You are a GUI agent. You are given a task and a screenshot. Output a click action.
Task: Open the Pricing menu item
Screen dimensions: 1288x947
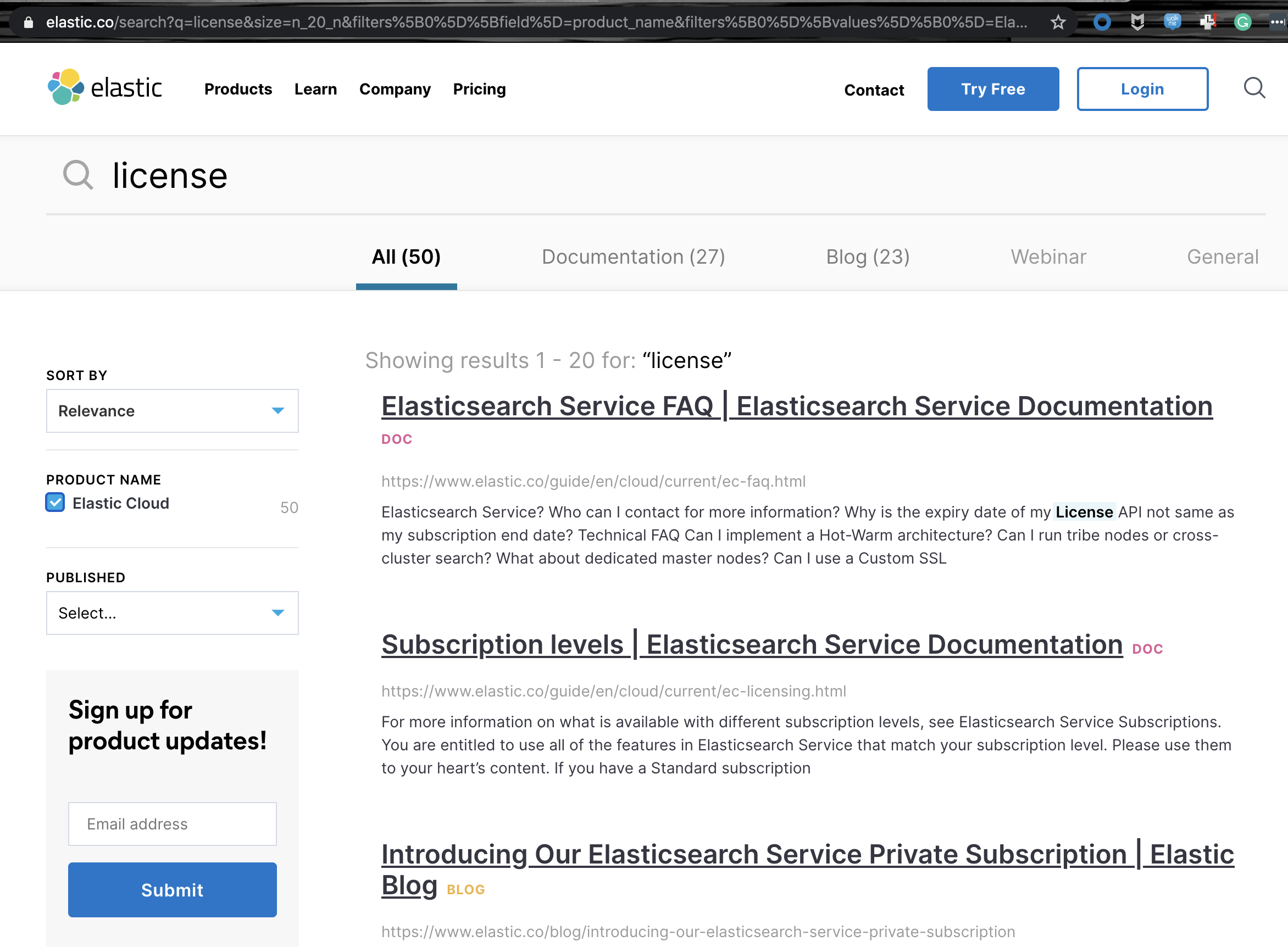pos(479,89)
